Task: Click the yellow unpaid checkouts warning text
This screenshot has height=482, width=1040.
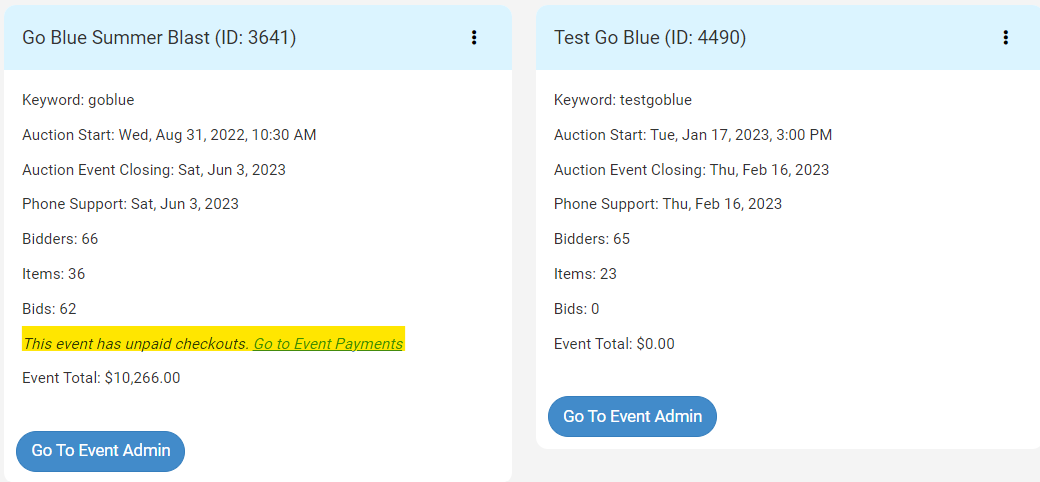Action: tap(135, 344)
